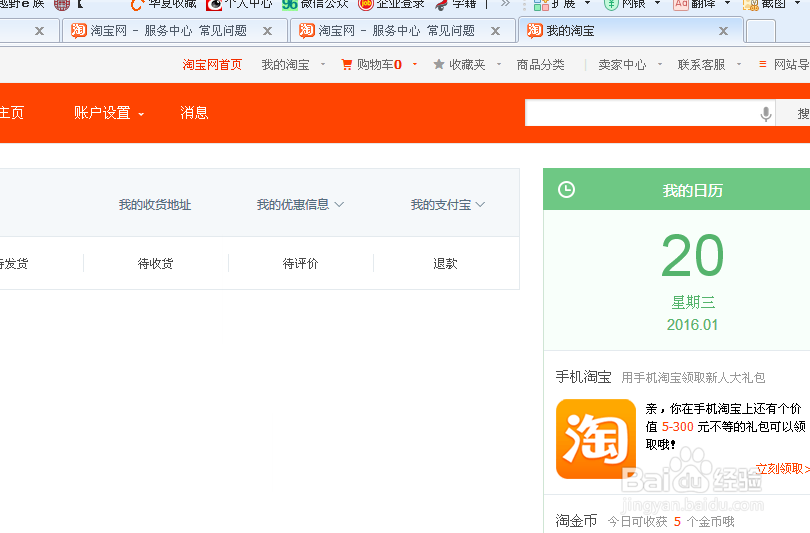Open the 联系客服 link

702,65
